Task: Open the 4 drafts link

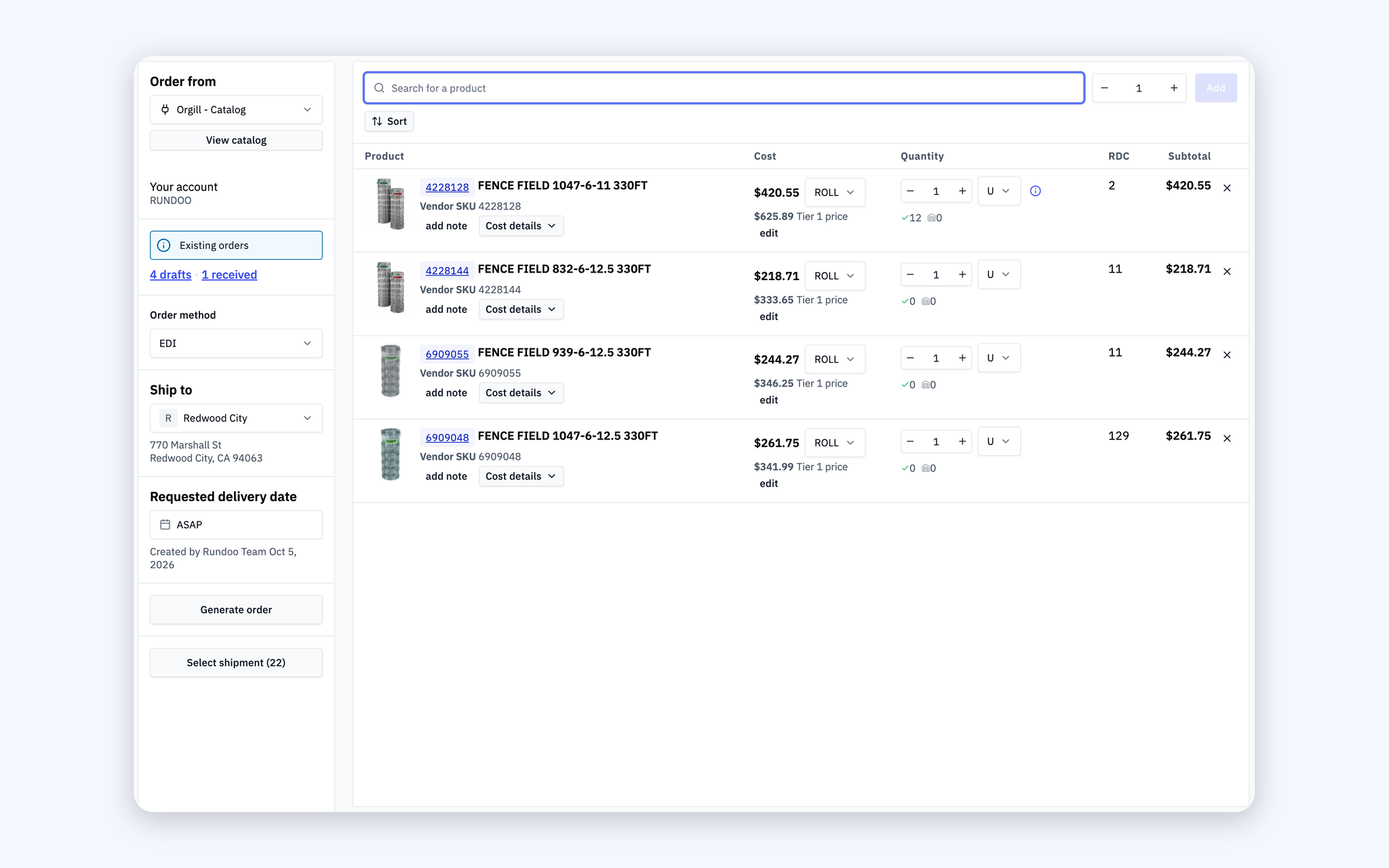Action: click(171, 275)
